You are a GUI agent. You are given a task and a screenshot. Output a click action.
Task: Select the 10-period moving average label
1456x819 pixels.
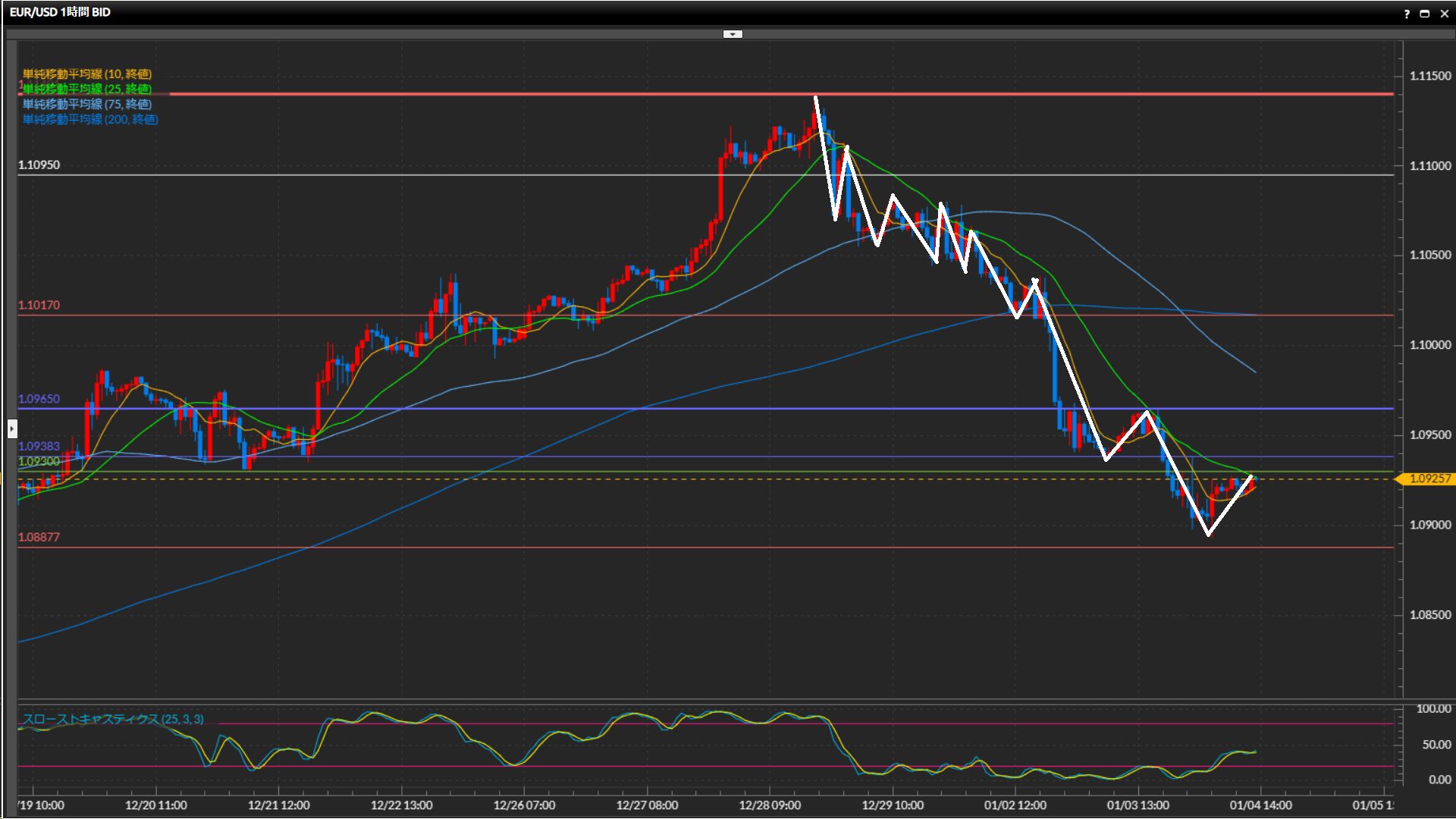(x=86, y=74)
